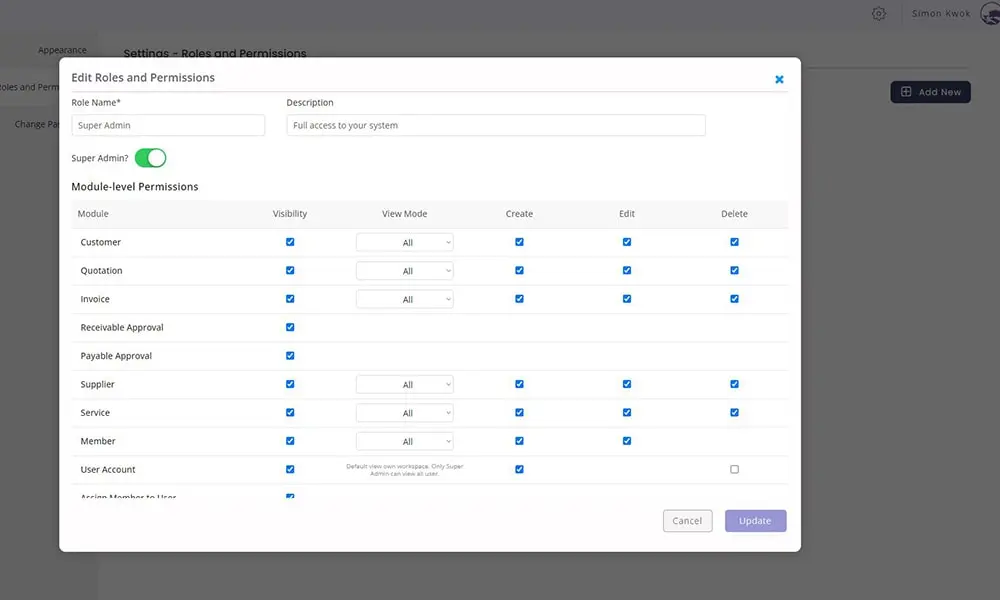Enable User Account delete checkbox
This screenshot has width=1000, height=600.
point(734,469)
